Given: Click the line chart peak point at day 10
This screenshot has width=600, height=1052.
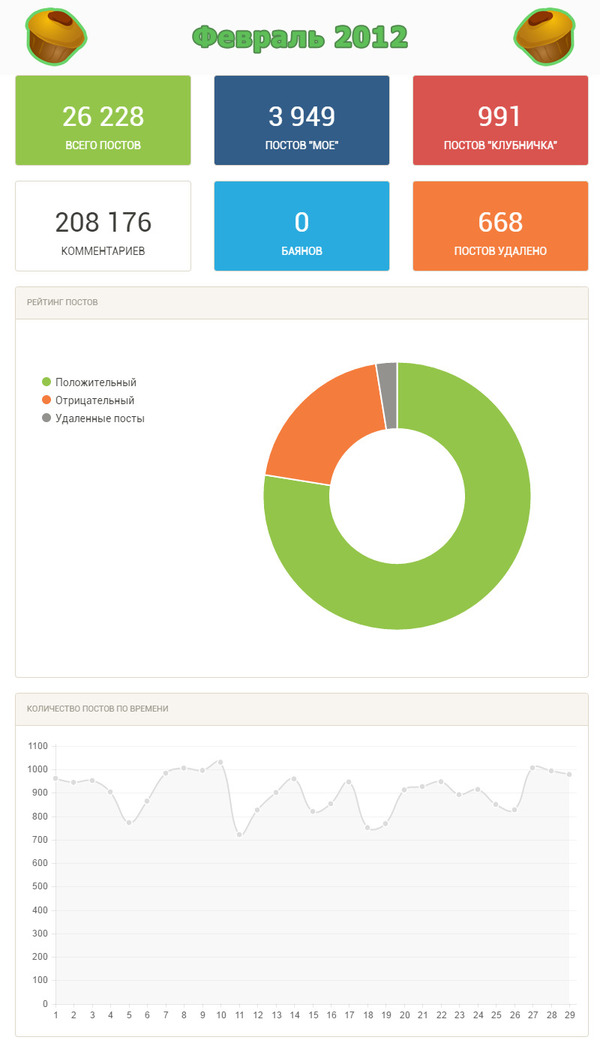Looking at the screenshot, I should 220,762.
